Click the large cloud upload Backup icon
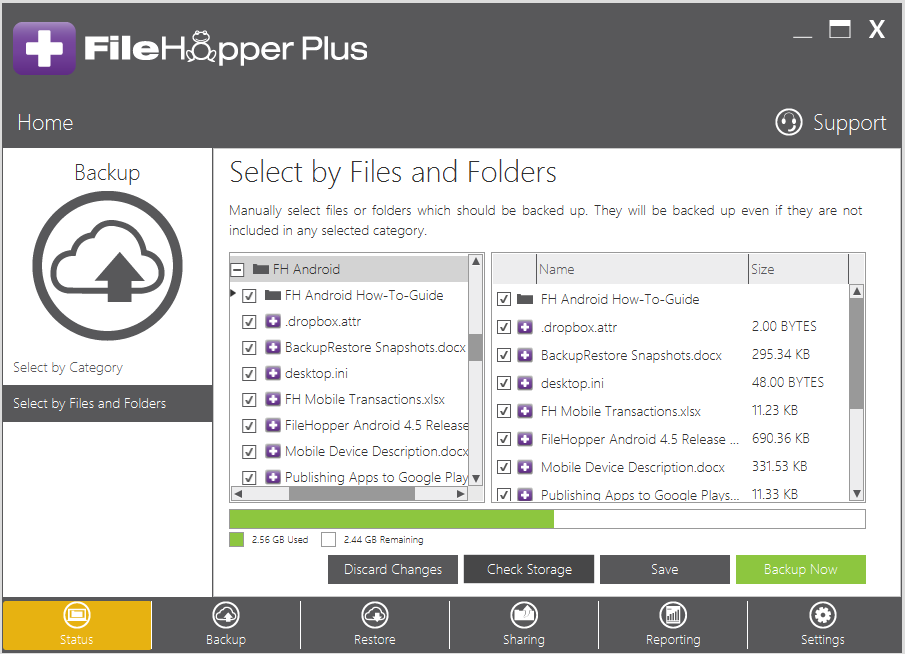The height and width of the screenshot is (654, 905). point(107,266)
